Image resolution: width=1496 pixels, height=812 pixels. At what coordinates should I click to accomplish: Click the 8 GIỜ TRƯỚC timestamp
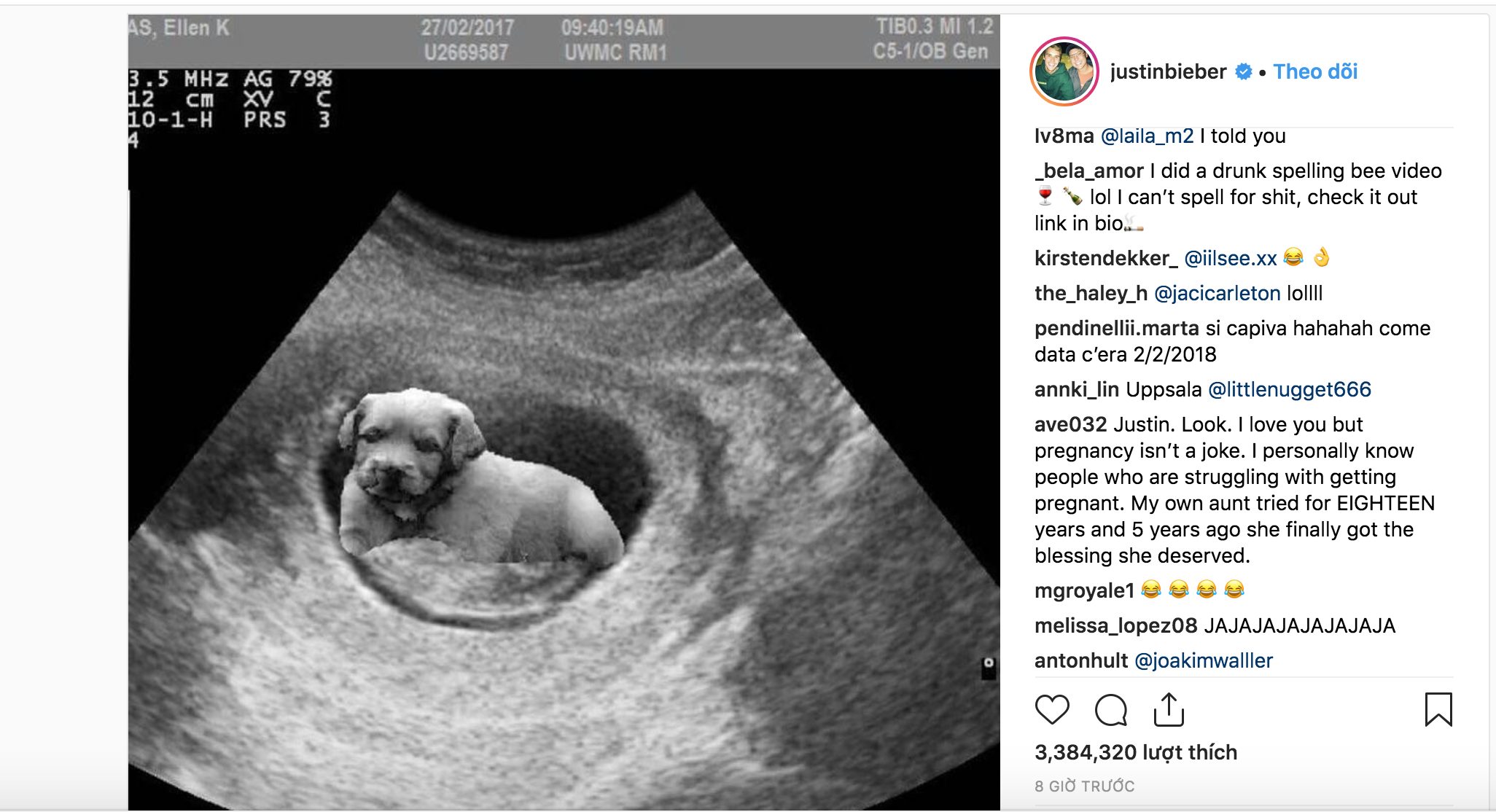tap(1084, 786)
